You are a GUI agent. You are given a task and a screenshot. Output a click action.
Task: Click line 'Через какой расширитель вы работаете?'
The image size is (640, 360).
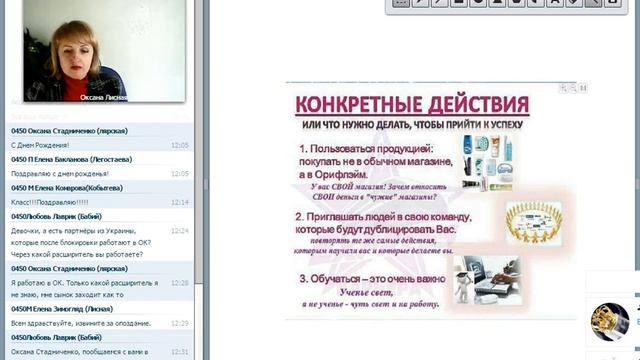77,254
